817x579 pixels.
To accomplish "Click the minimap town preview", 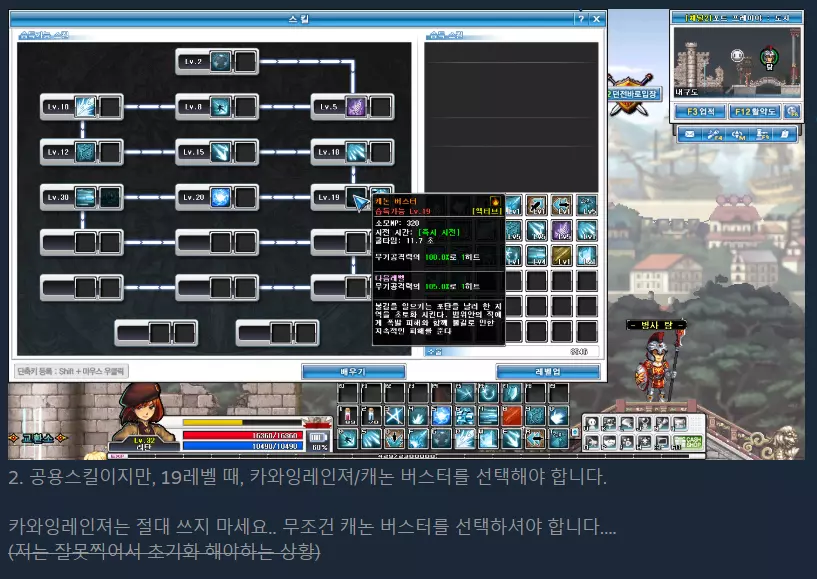I will [737, 62].
